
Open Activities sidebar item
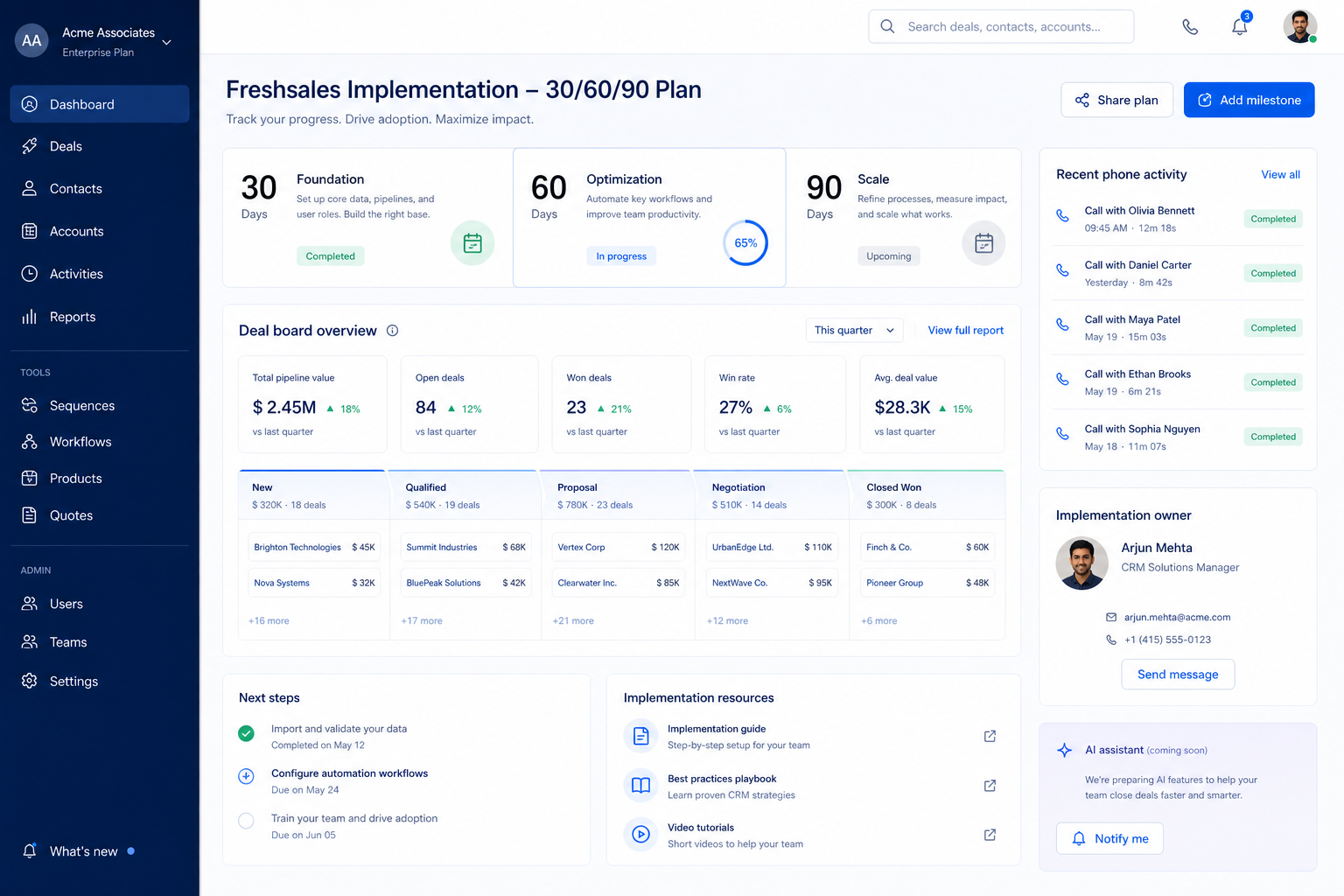pos(100,274)
